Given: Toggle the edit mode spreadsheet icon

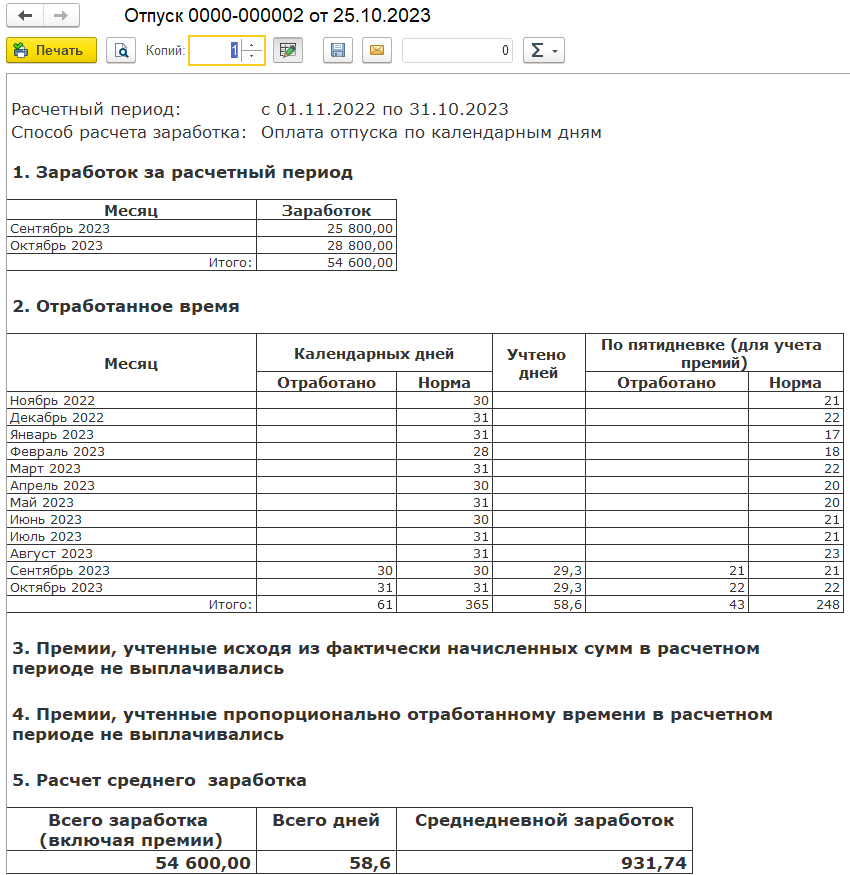Looking at the screenshot, I should pyautogui.click(x=288, y=50).
